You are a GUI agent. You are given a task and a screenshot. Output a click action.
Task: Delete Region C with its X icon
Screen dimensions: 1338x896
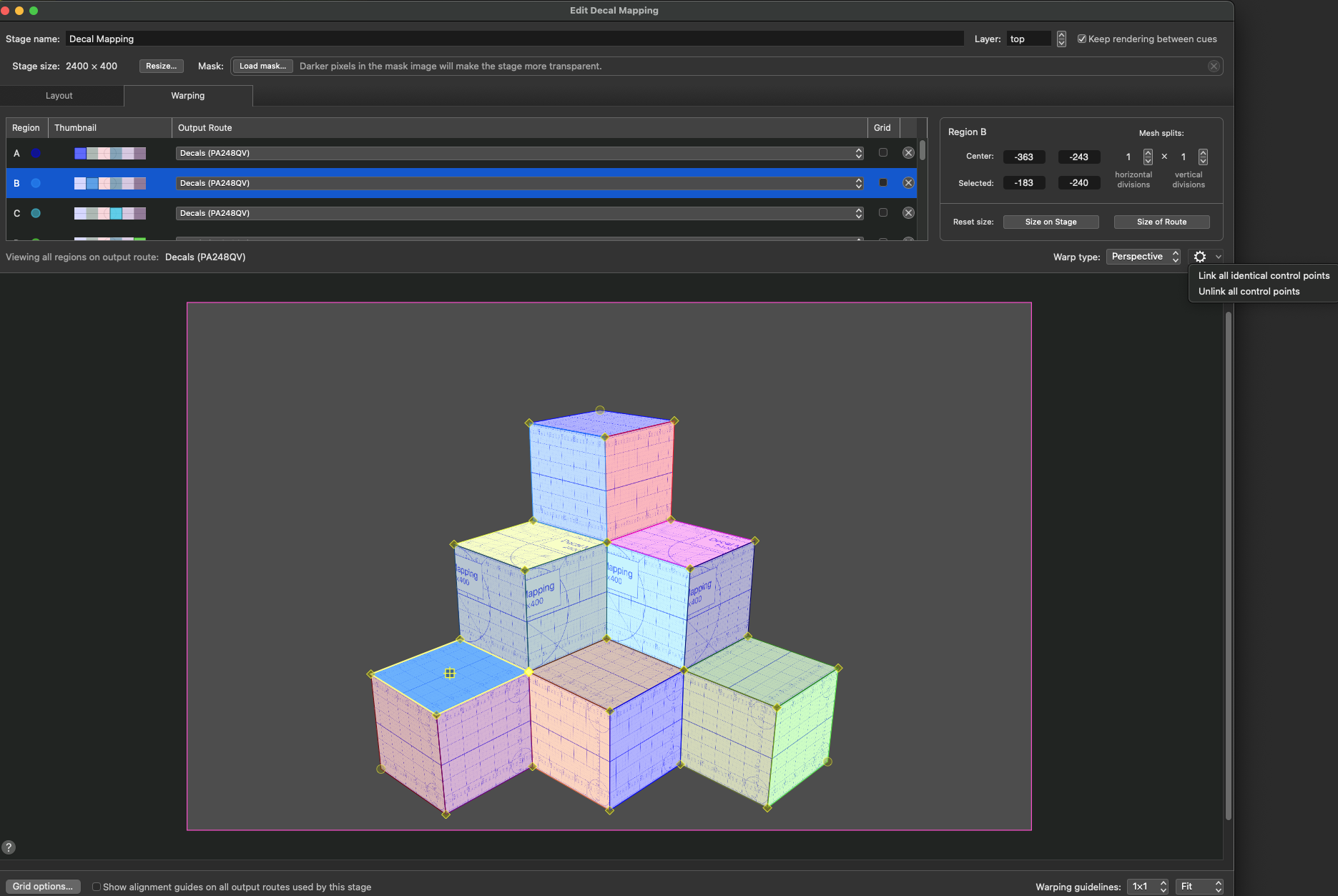tap(907, 212)
